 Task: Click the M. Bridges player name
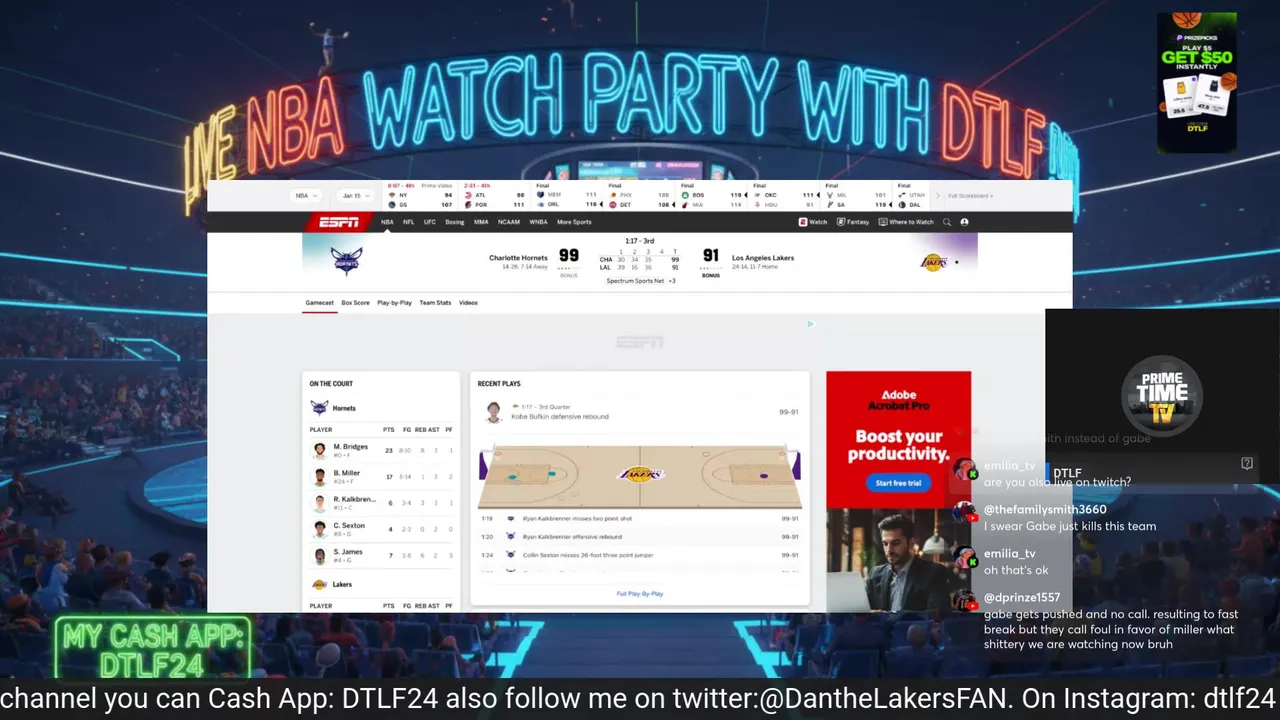[x=350, y=447]
